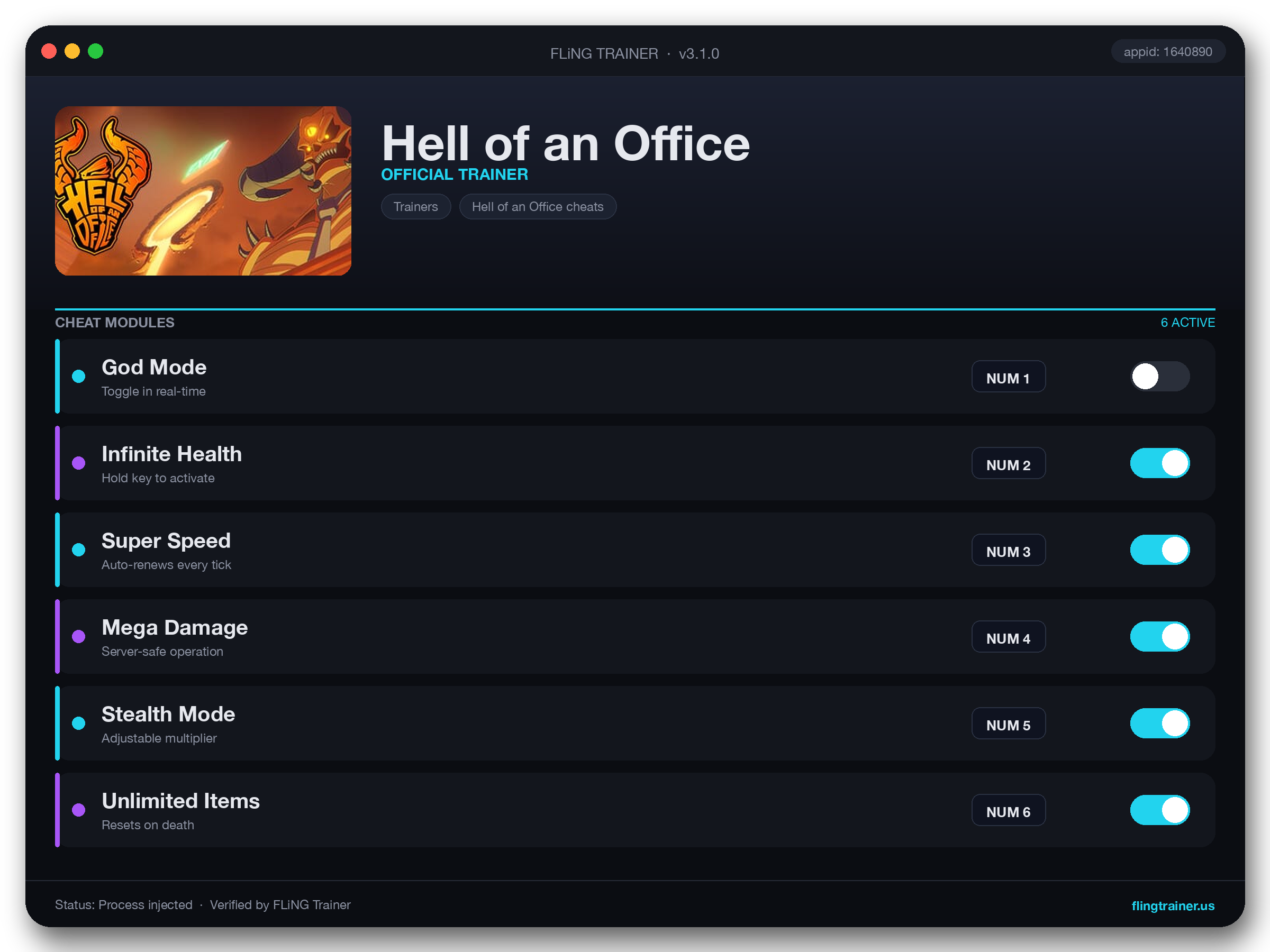Disable the Infinite Health toggle
Viewport: 1270px width, 952px height.
(1160, 463)
